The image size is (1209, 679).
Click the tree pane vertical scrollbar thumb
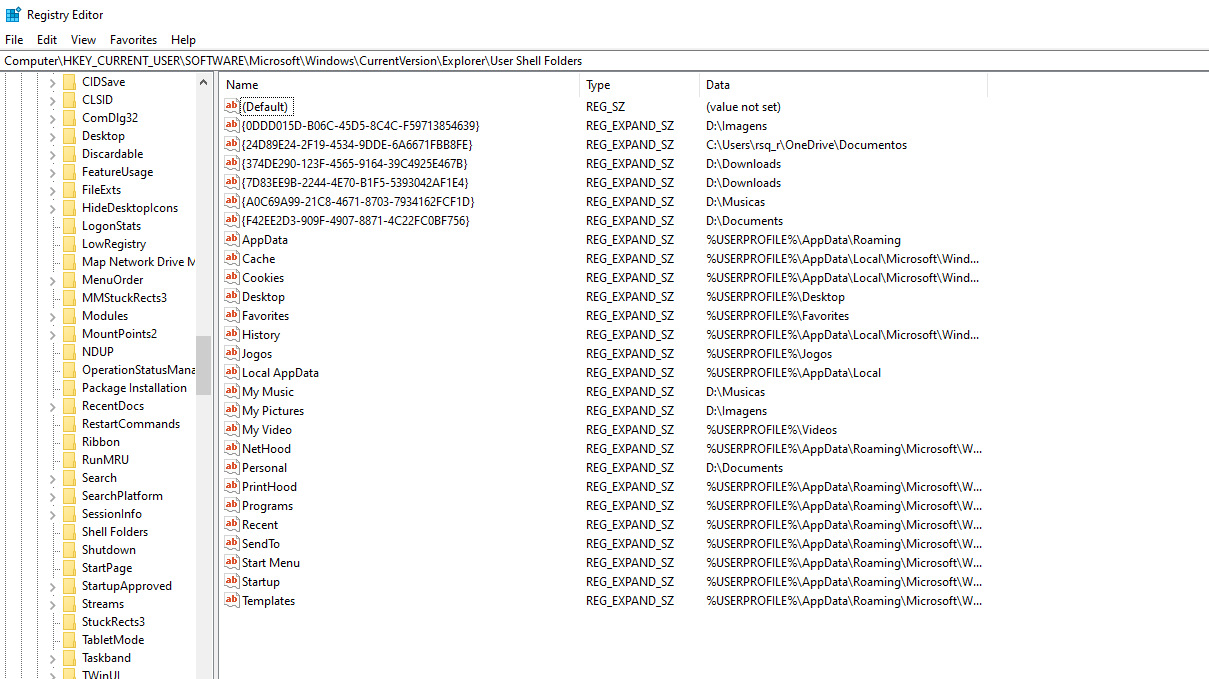click(204, 366)
